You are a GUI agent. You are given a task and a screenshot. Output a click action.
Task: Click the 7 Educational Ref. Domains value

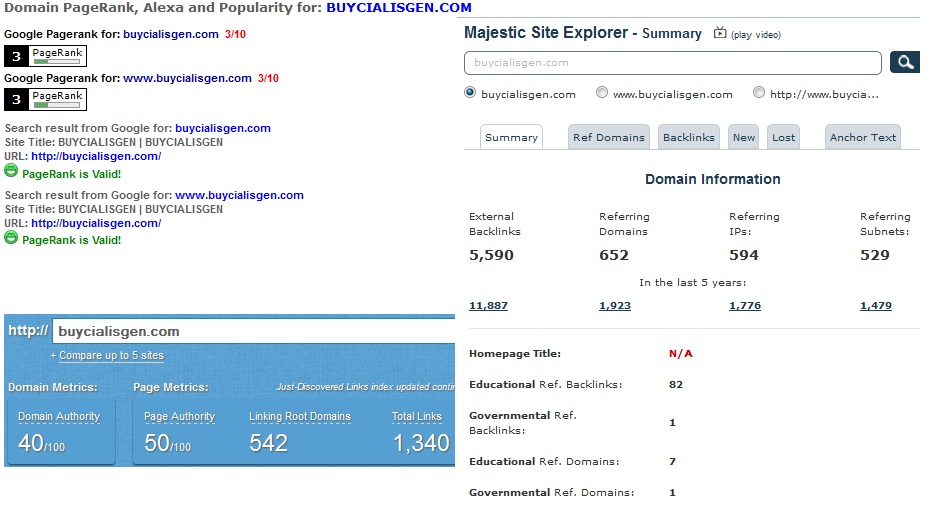[672, 462]
